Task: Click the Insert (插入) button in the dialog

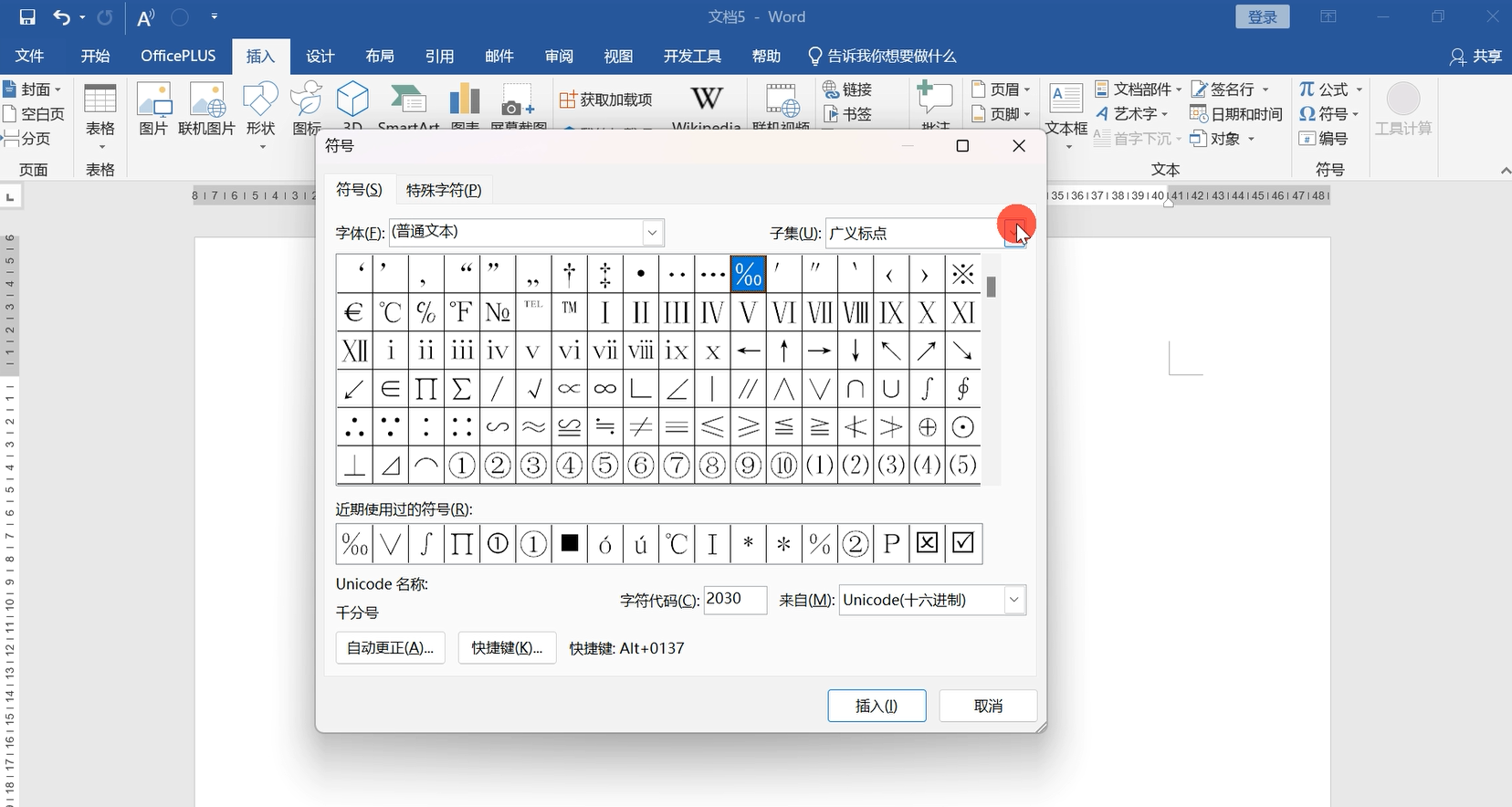Action: pos(877,706)
